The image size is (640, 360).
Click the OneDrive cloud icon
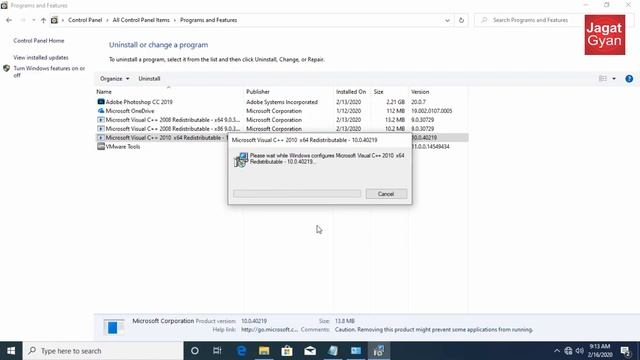click(x=101, y=111)
